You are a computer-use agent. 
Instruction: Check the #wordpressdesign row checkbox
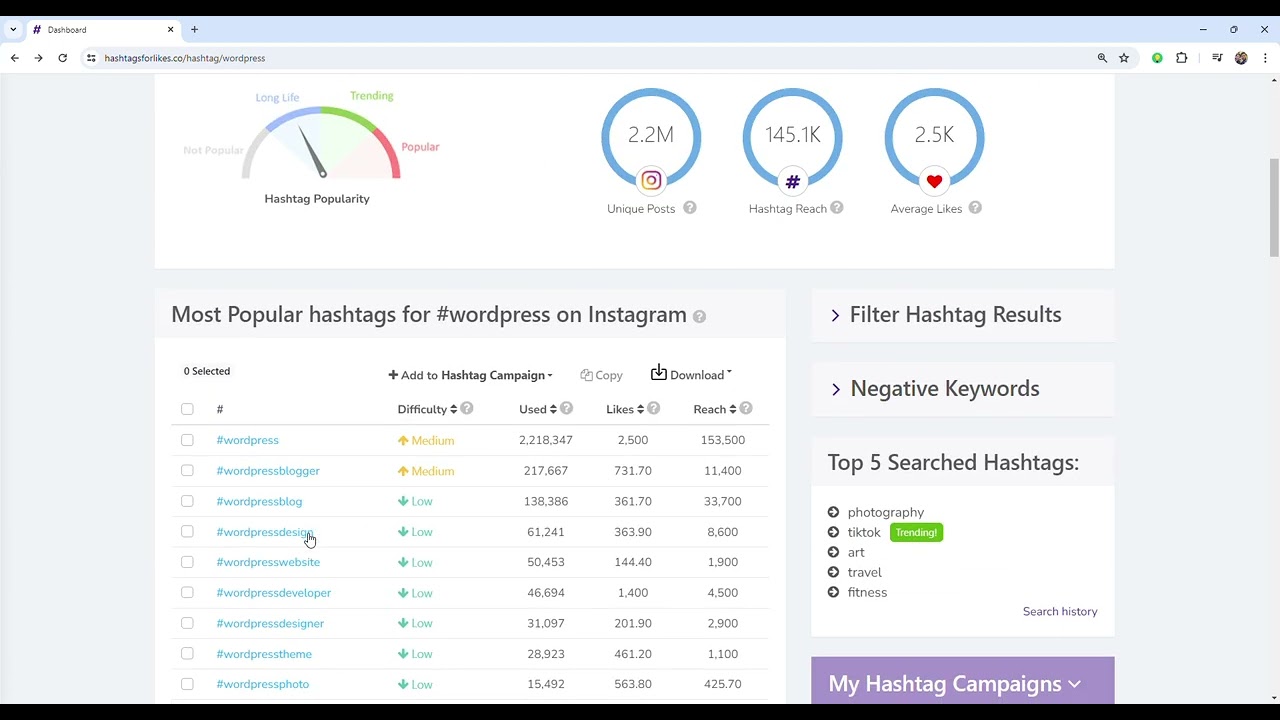(x=187, y=532)
